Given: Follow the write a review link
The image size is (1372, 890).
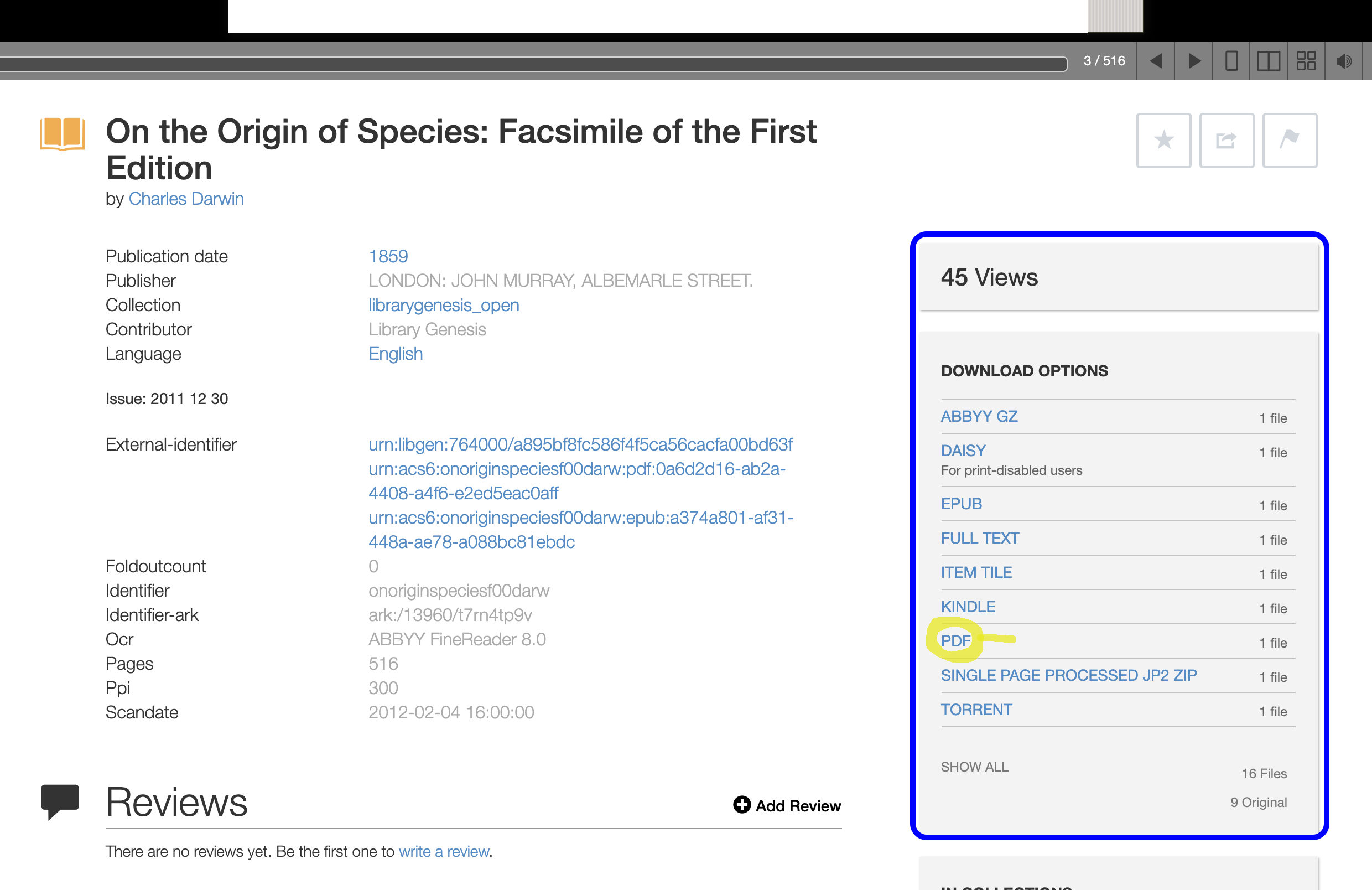Looking at the screenshot, I should tap(443, 851).
